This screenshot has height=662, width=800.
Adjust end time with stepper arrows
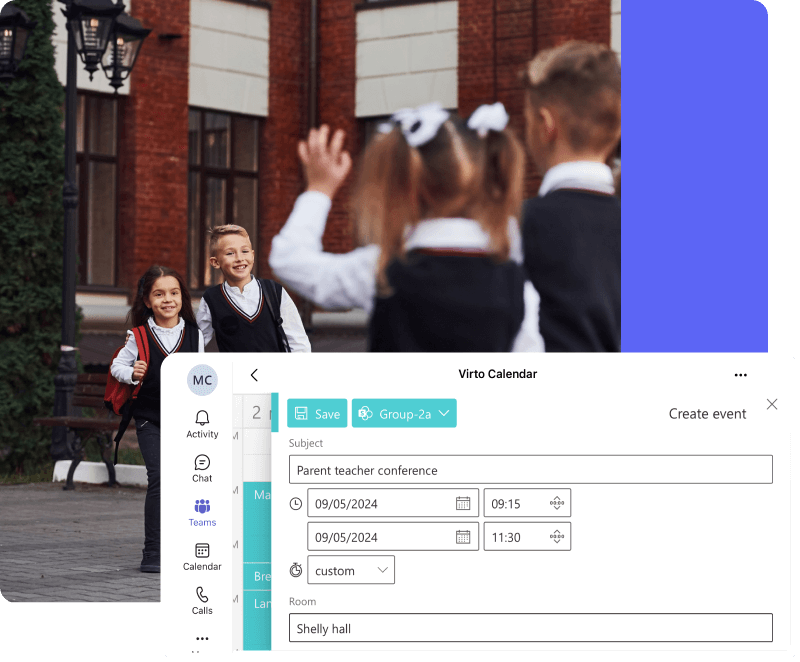pos(558,538)
